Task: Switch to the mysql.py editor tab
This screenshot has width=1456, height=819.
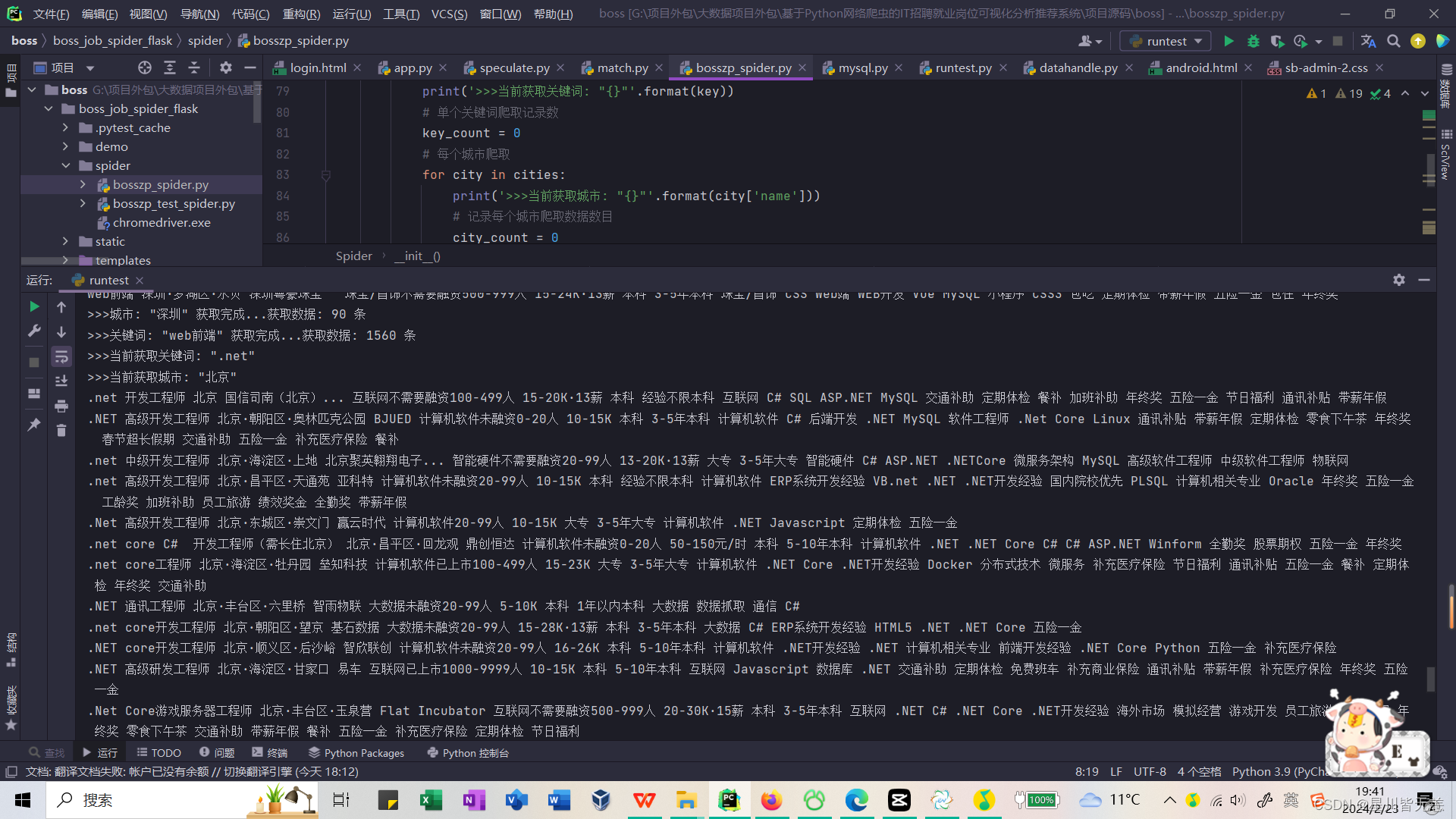Action: pyautogui.click(x=862, y=67)
